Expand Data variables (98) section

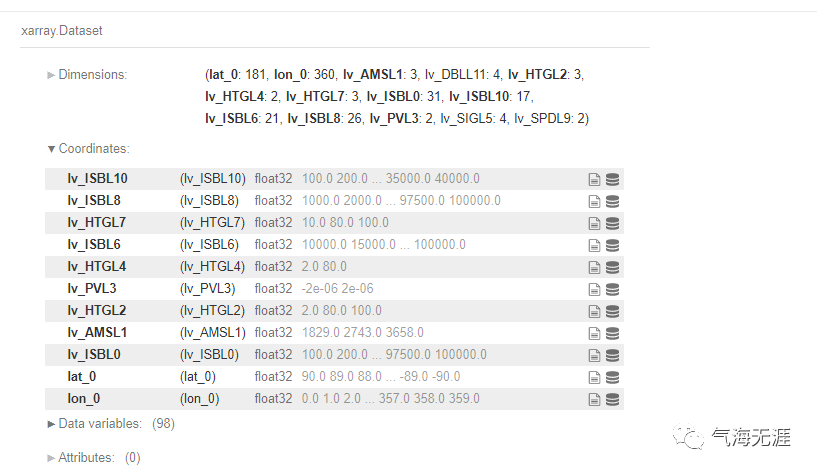point(98,424)
